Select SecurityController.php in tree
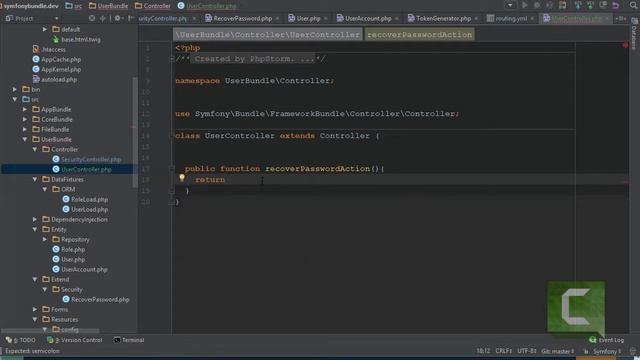The width and height of the screenshot is (640, 360). (87, 159)
